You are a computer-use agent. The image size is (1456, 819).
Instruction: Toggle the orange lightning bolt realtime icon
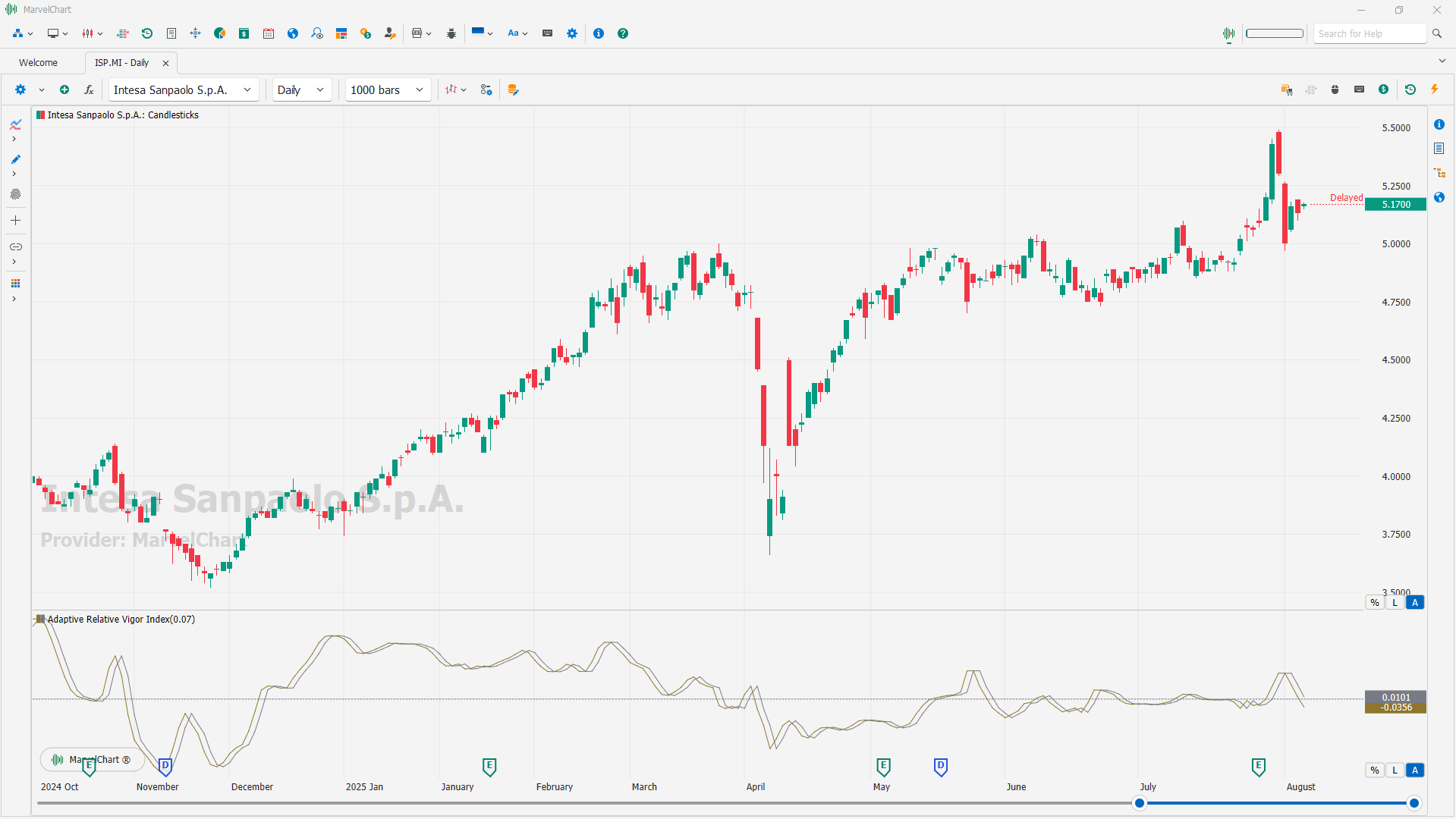pyautogui.click(x=1435, y=89)
